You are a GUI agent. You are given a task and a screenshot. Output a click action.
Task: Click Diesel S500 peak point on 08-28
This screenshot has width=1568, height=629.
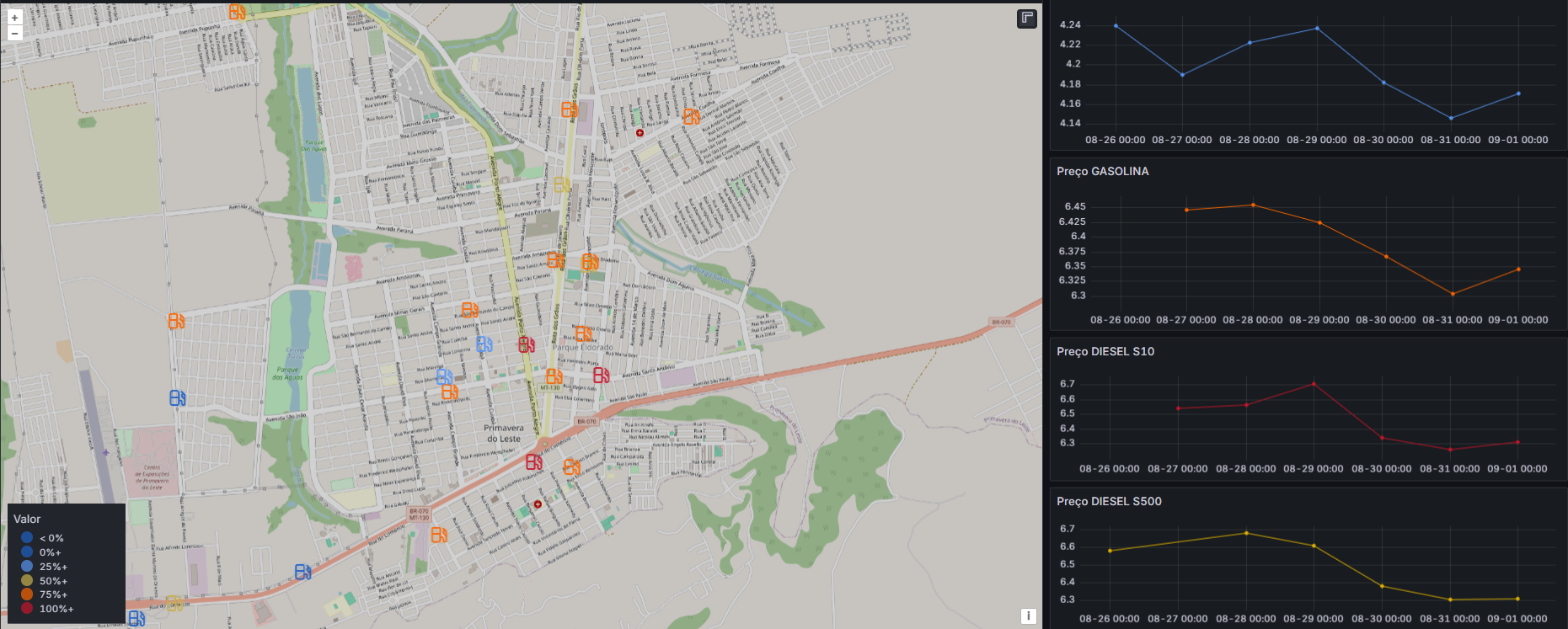click(1246, 533)
